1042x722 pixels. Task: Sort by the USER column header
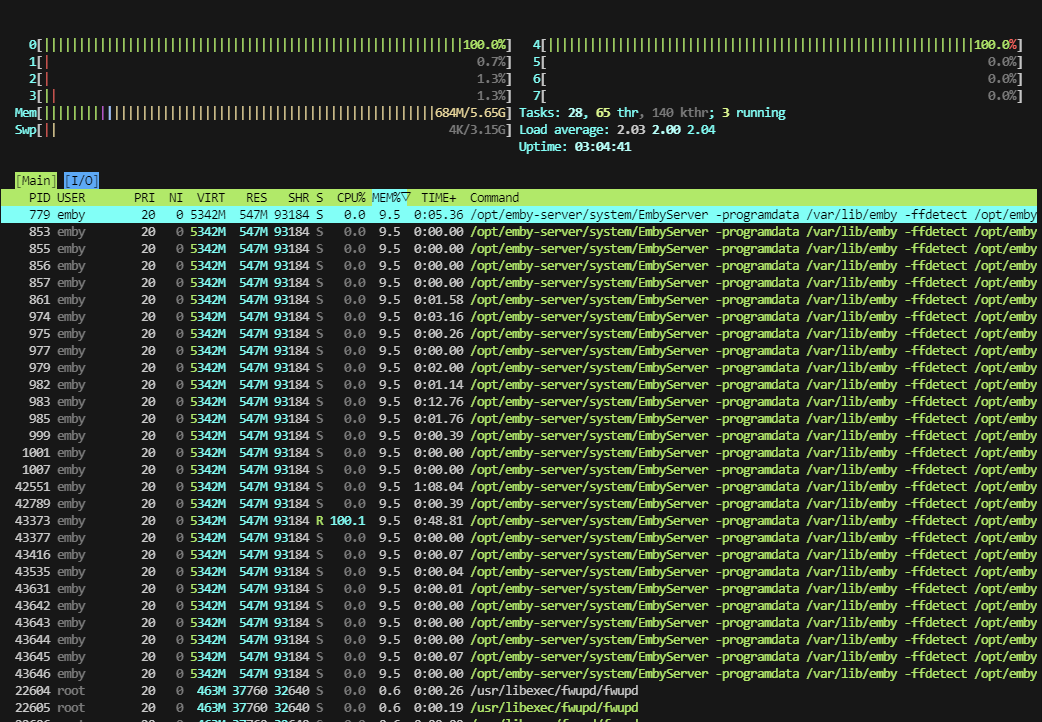71,198
